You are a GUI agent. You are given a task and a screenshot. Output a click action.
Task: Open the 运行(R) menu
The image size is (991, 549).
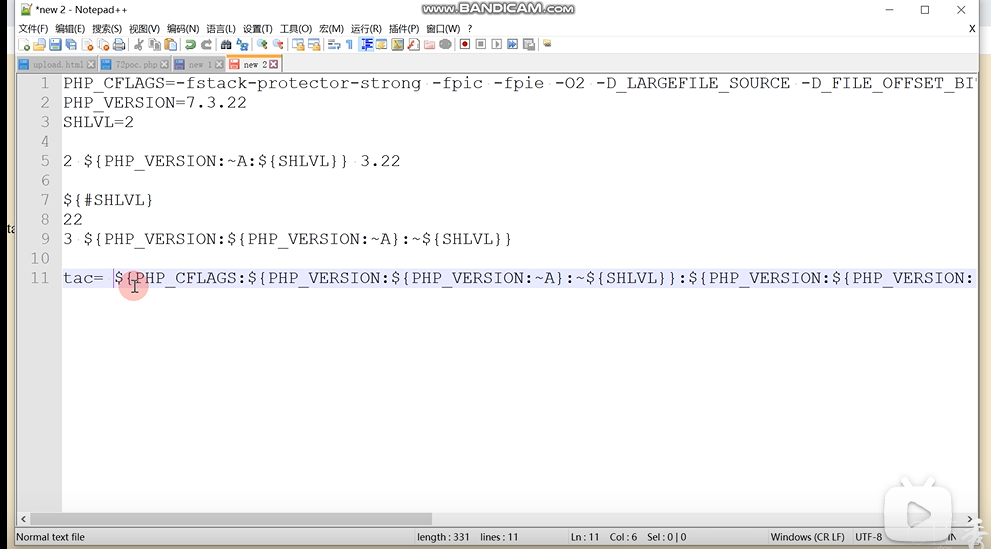coord(366,28)
